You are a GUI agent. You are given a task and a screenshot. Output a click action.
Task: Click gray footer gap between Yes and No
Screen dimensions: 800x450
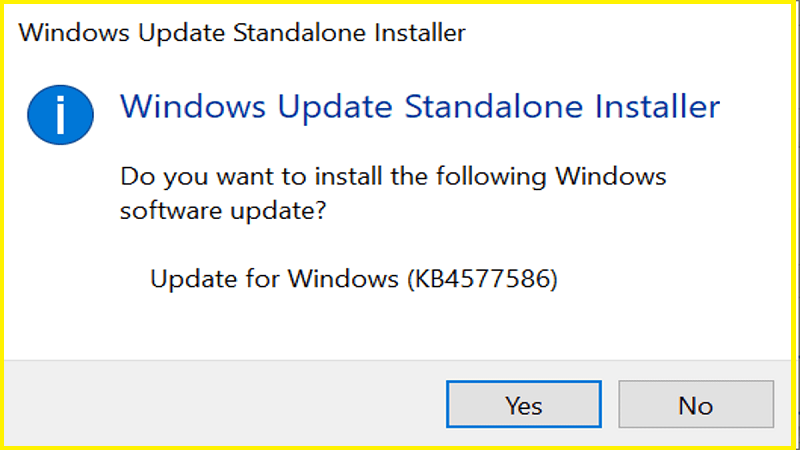(609, 405)
